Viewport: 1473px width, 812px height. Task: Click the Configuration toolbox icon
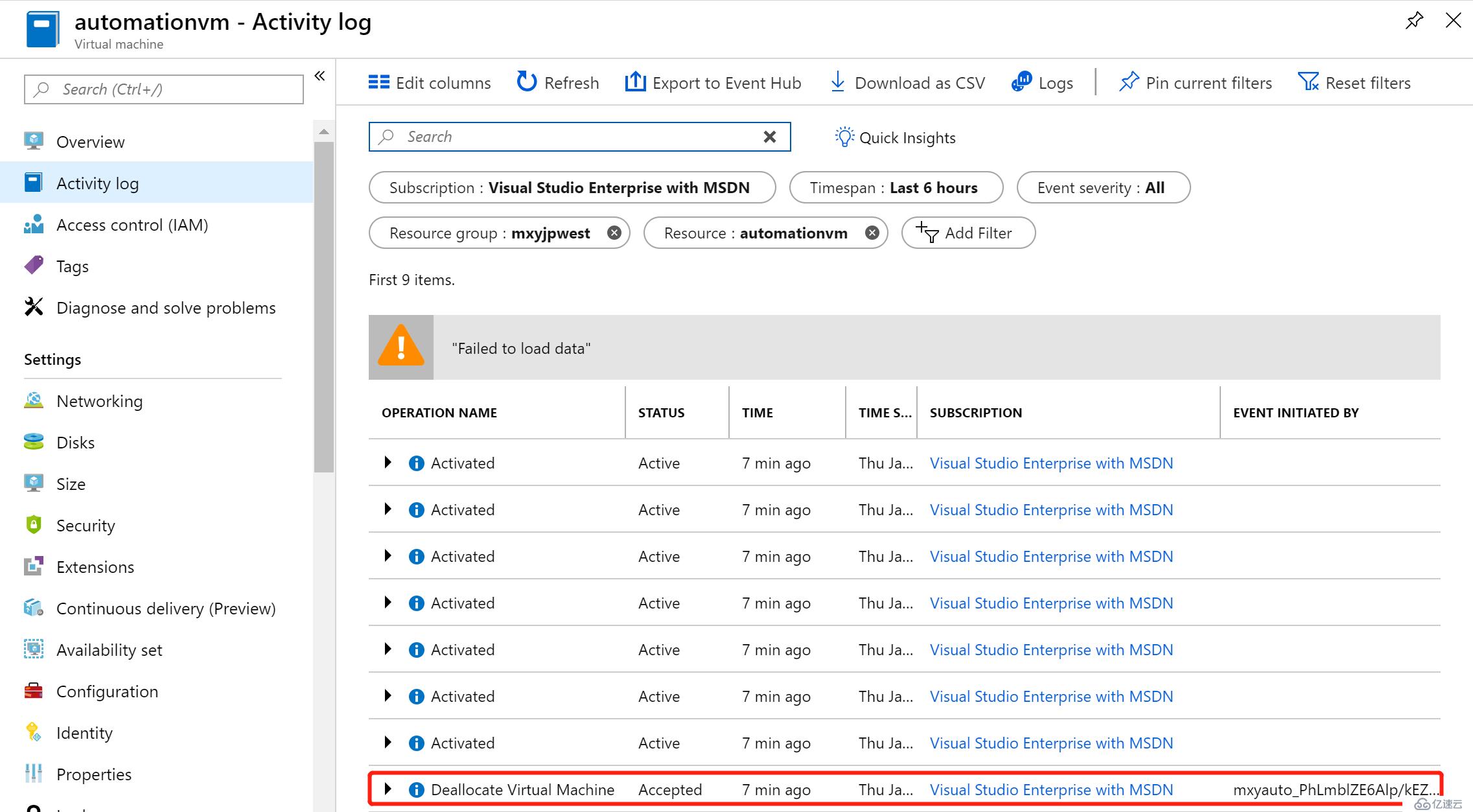coord(34,691)
